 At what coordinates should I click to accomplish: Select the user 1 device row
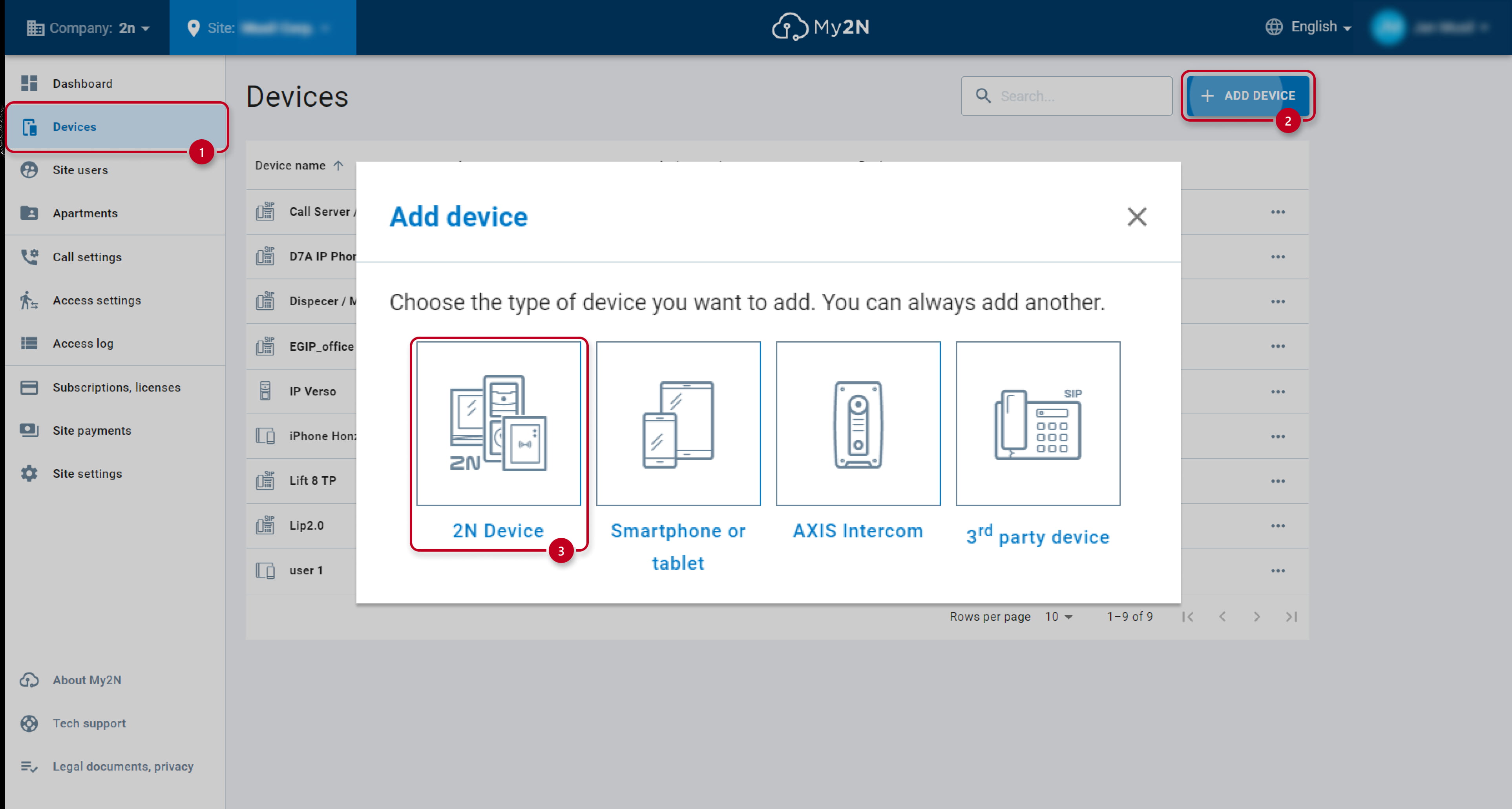pyautogui.click(x=777, y=570)
